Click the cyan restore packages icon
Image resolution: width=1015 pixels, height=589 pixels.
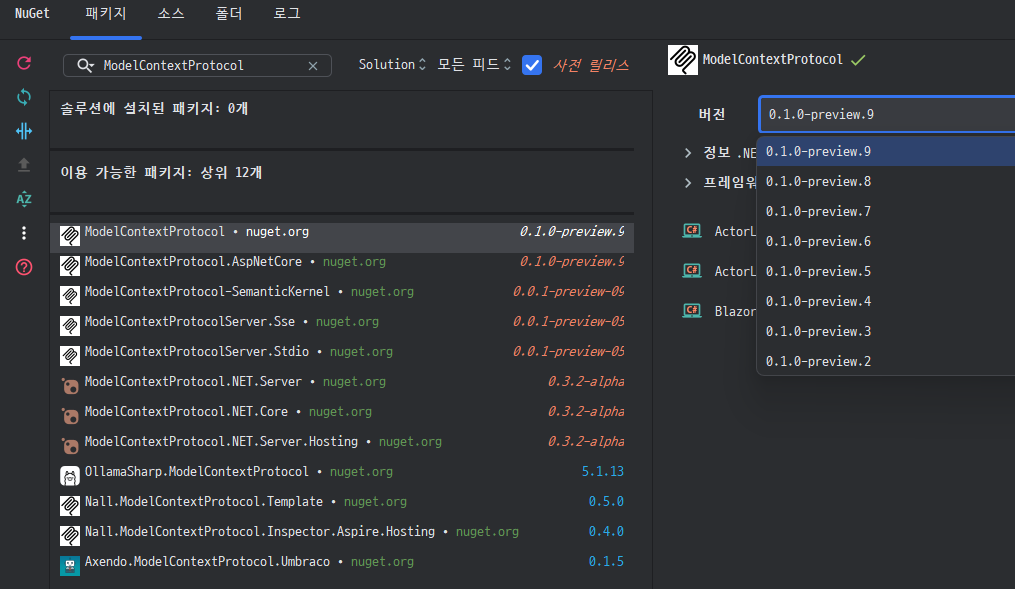click(24, 97)
